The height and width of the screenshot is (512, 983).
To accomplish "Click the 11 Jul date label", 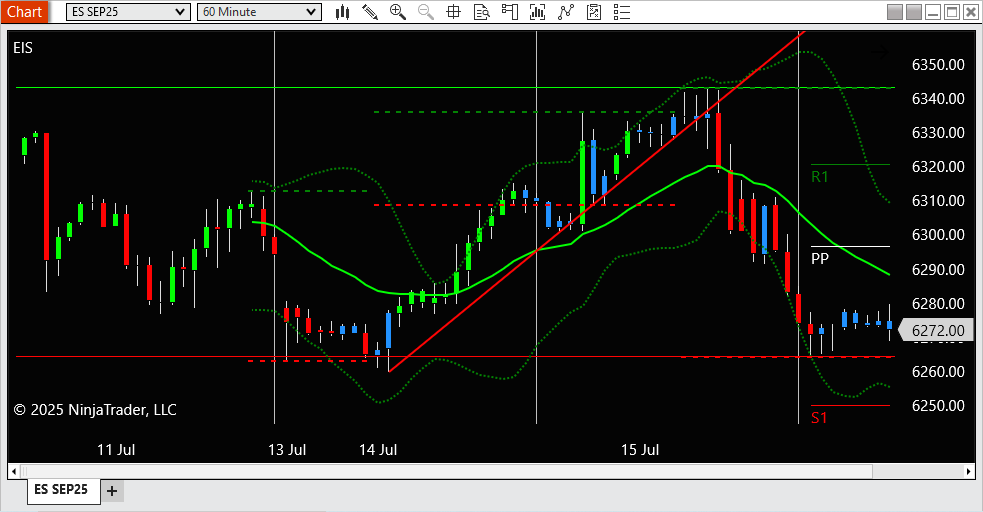I will point(116,449).
